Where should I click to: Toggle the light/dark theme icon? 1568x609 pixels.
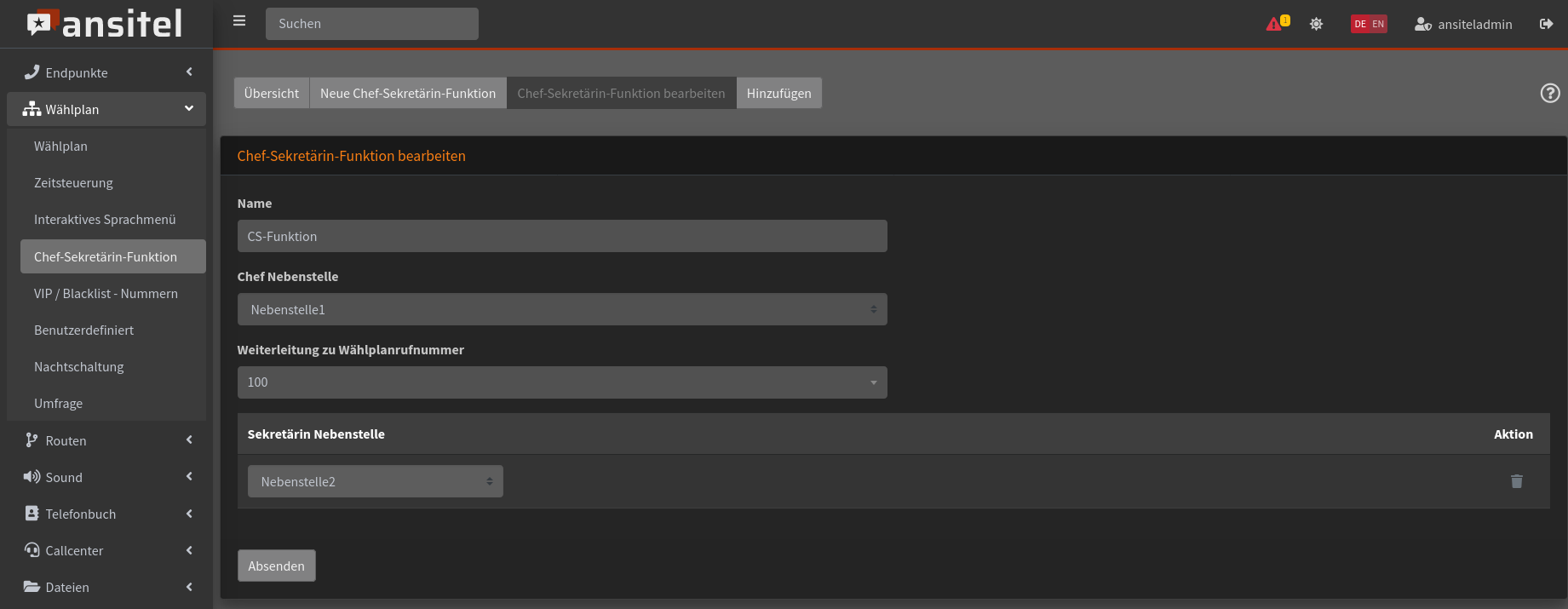1316,24
